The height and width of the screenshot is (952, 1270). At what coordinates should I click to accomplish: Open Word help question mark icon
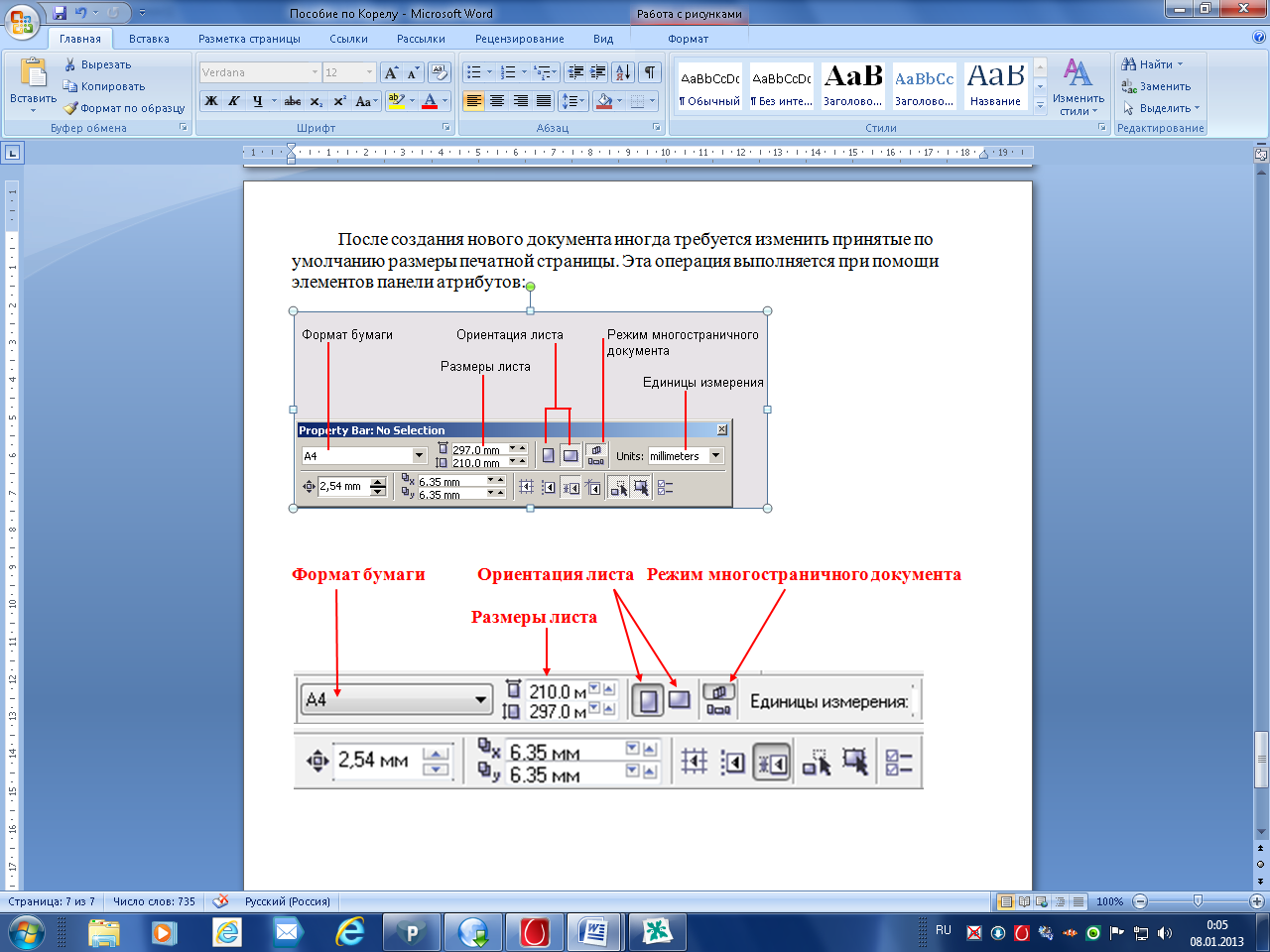[x=1259, y=38]
